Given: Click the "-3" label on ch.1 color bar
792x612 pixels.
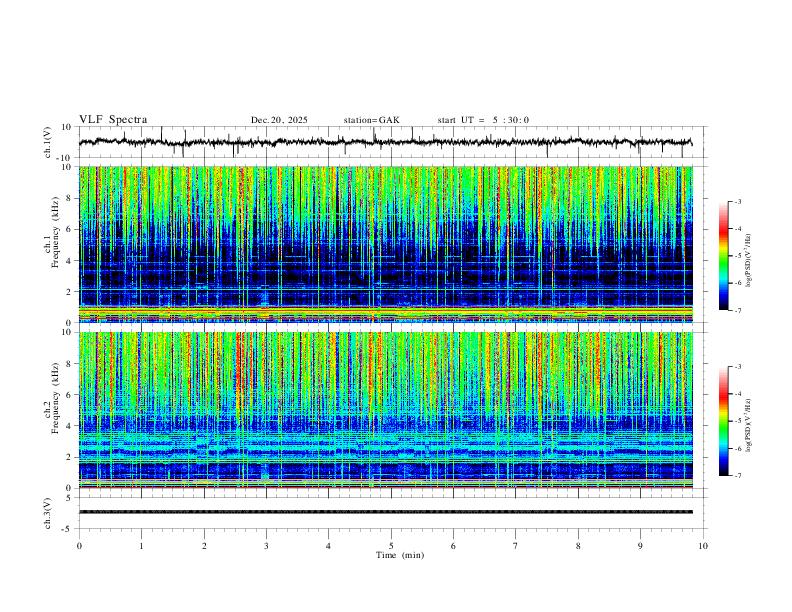Looking at the screenshot, I should 738,201.
